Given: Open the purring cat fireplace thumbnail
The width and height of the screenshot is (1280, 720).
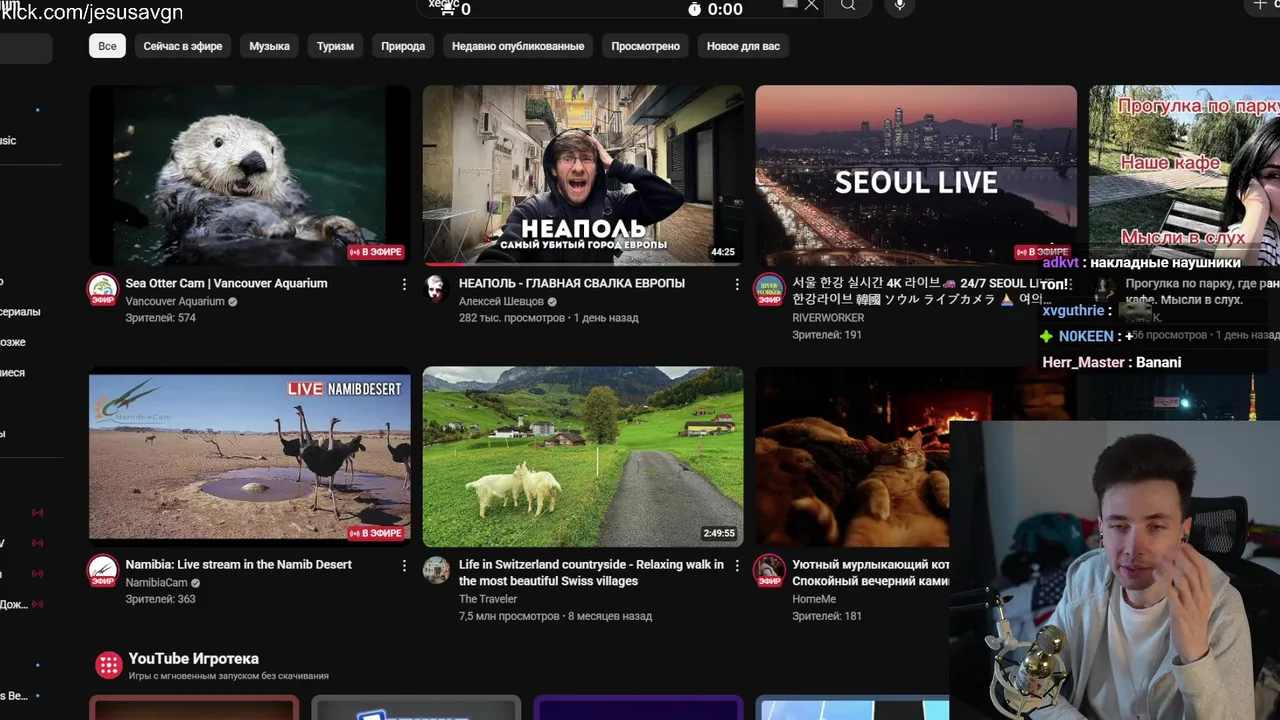Looking at the screenshot, I should tap(852, 456).
